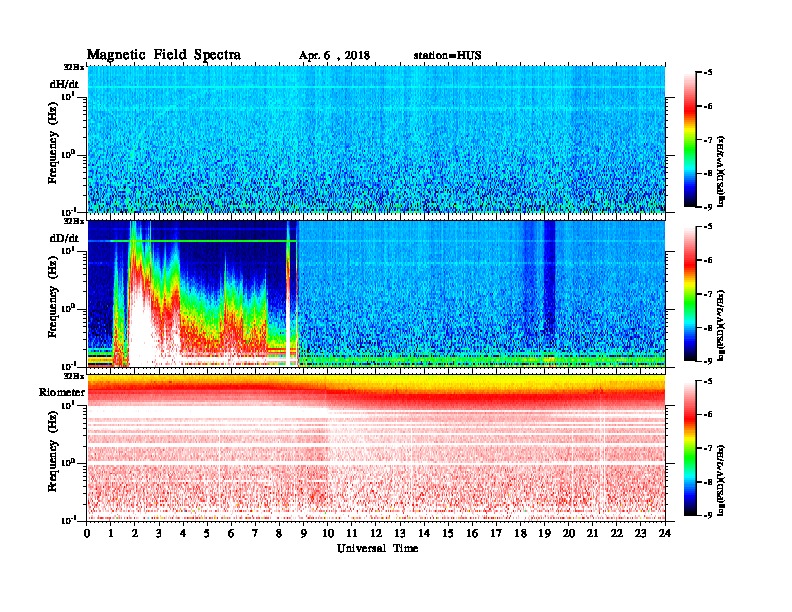Select hour "3" tick on Universal Time axis

pos(159,533)
